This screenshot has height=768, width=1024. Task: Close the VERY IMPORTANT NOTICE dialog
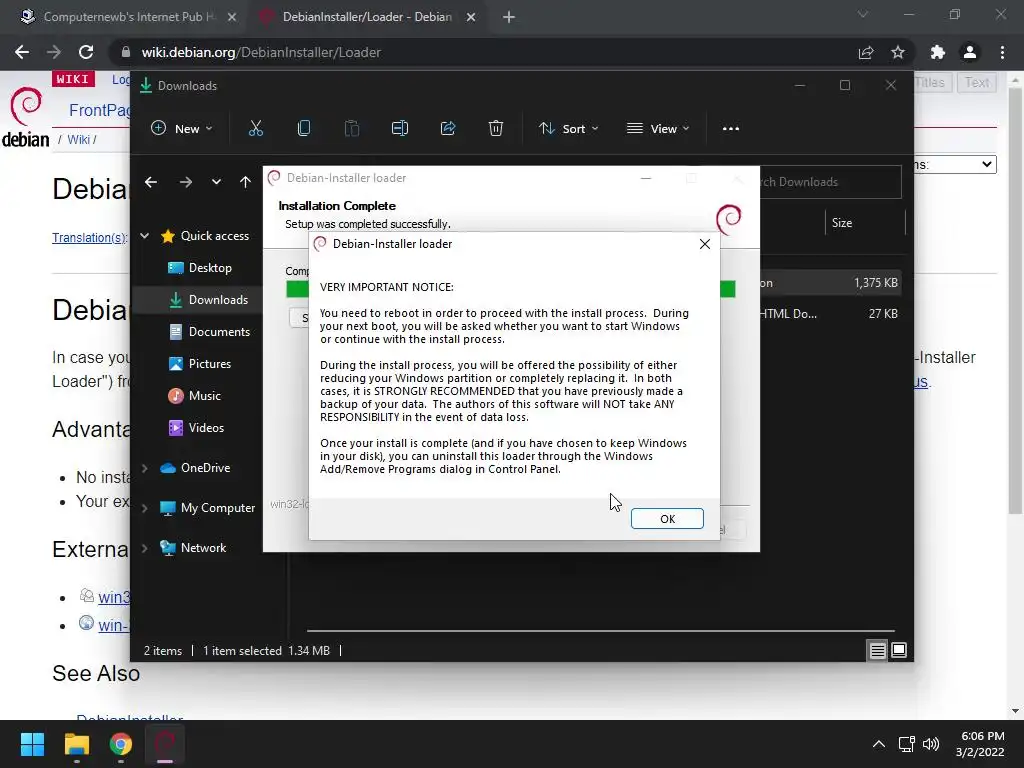click(x=705, y=244)
